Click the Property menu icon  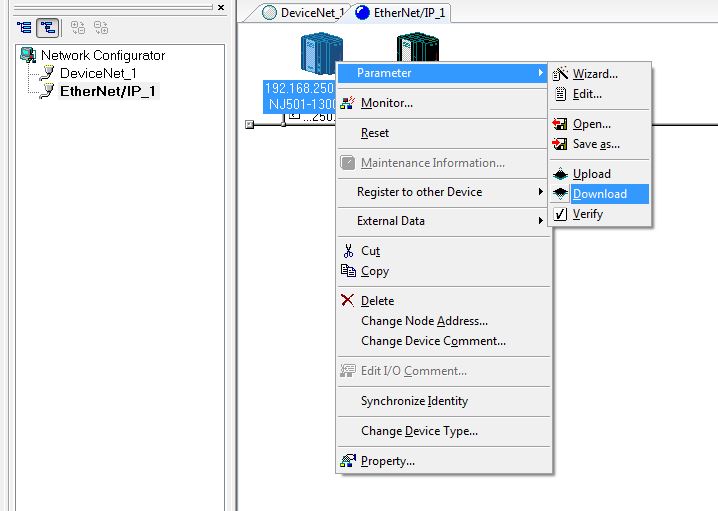coord(348,461)
